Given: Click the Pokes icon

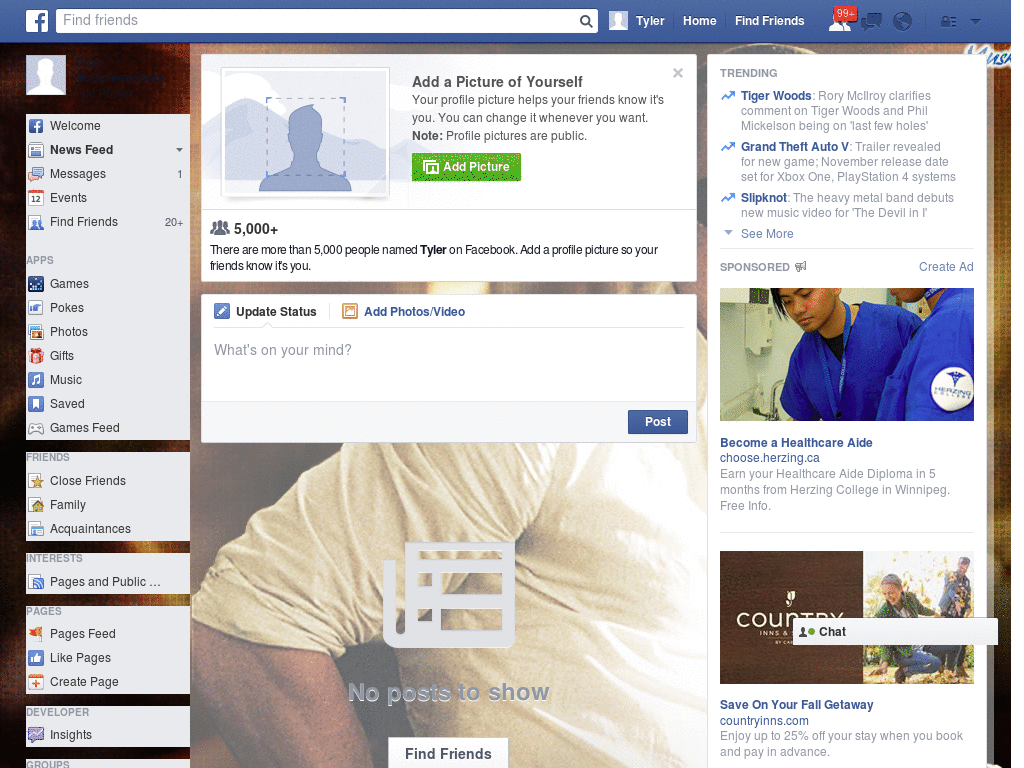Looking at the screenshot, I should (36, 308).
